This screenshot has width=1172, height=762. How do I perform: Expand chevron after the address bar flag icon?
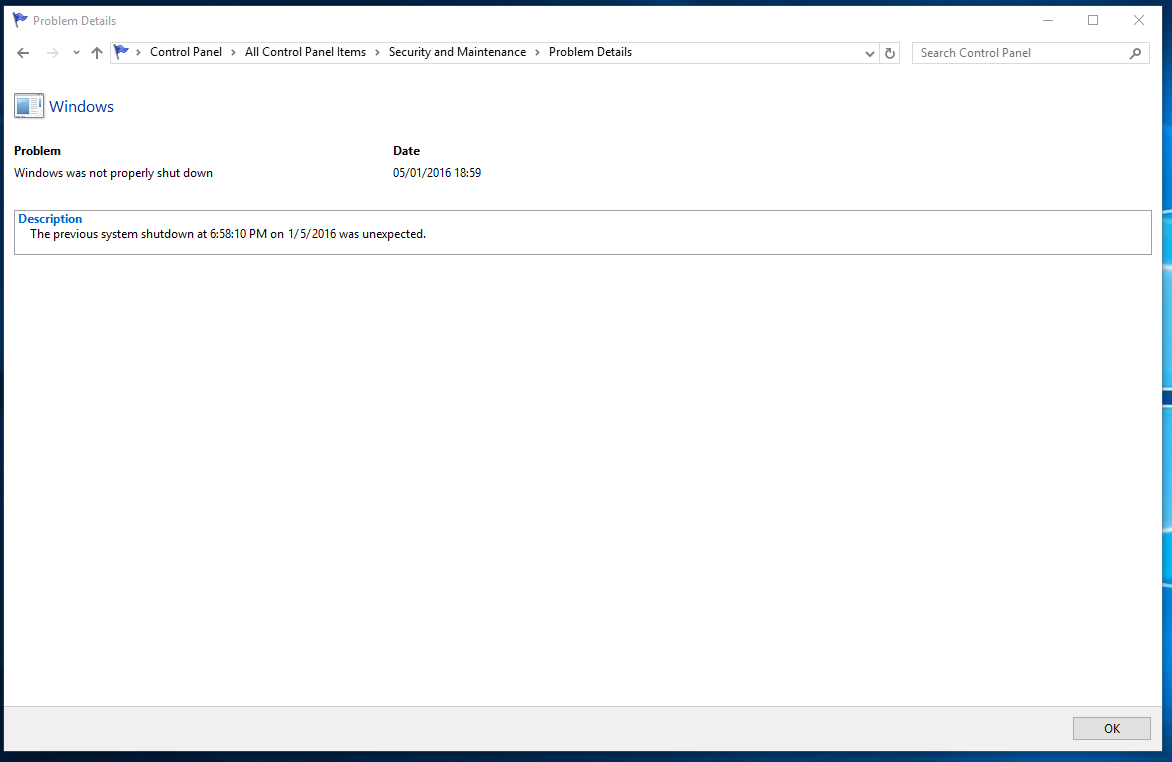[138, 52]
